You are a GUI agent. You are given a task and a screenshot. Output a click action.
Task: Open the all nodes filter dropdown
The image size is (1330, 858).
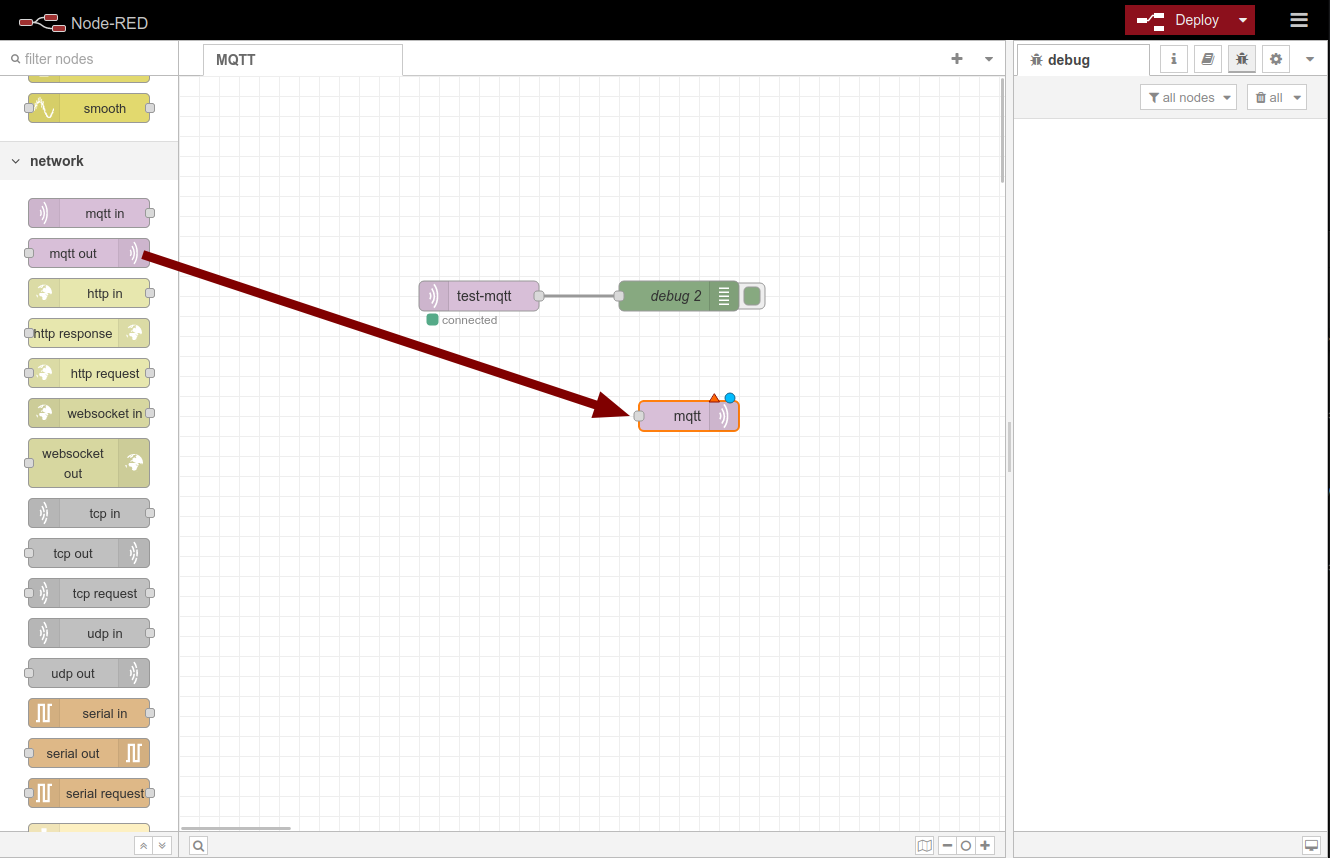(1188, 97)
